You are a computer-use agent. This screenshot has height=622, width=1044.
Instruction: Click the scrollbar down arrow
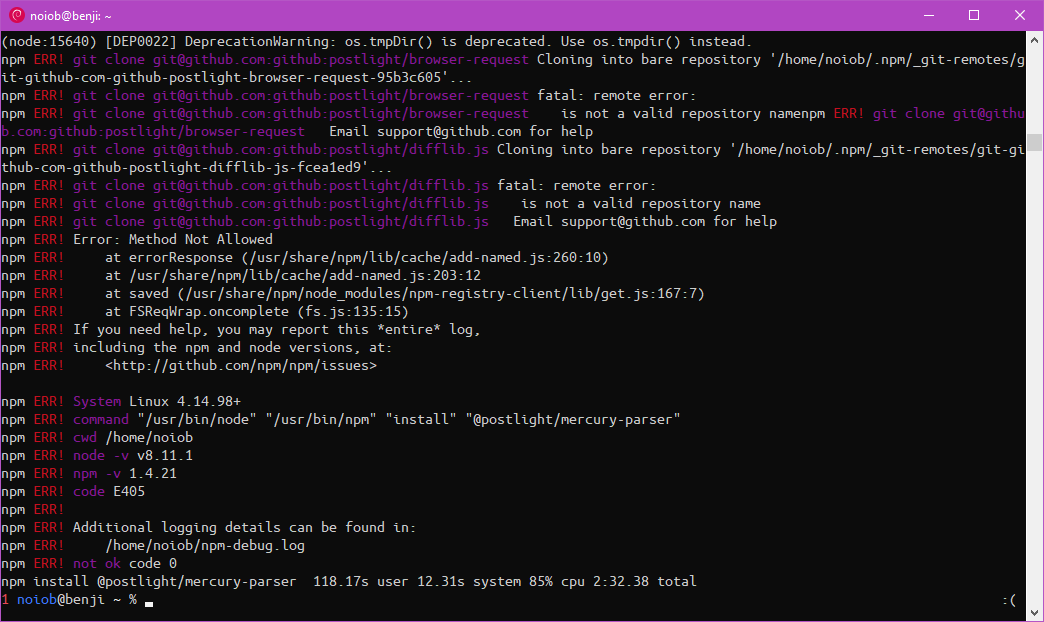click(1035, 612)
